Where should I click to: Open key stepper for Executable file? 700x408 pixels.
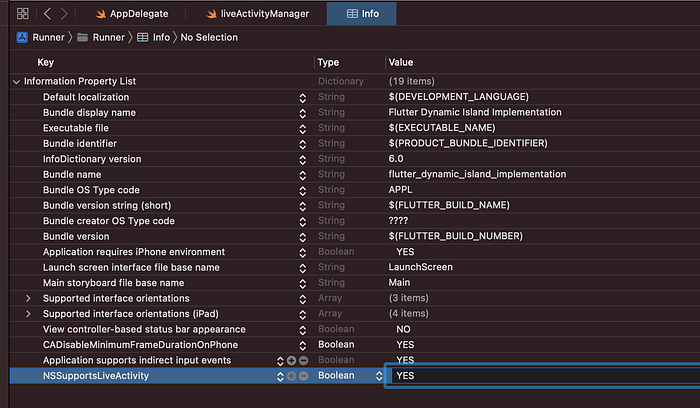[303, 129]
